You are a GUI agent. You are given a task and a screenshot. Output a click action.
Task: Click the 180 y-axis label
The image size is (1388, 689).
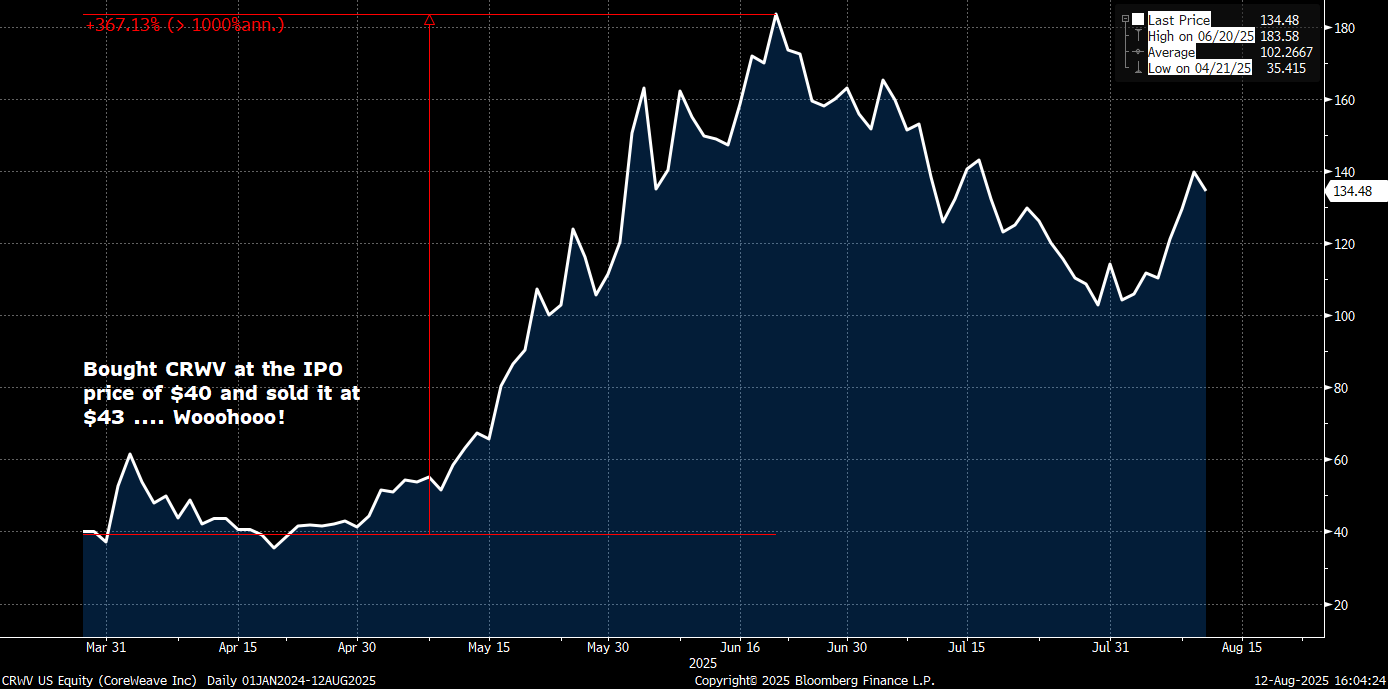coord(1345,28)
